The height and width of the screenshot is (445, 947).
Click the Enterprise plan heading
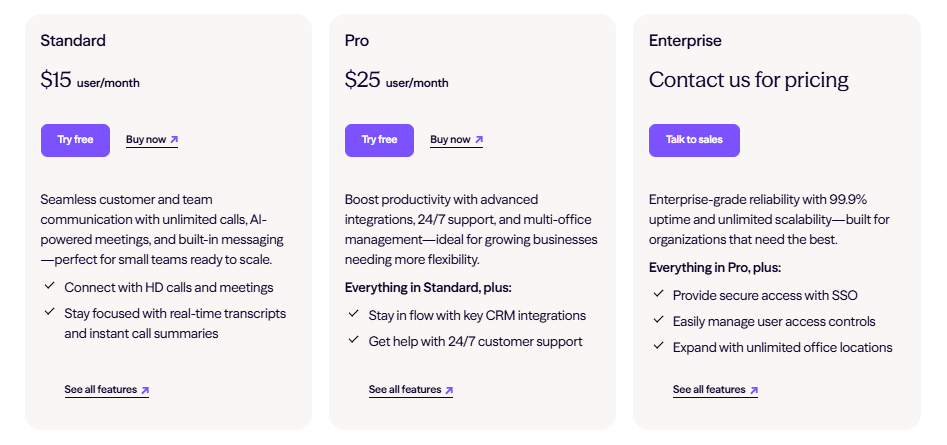coord(685,41)
